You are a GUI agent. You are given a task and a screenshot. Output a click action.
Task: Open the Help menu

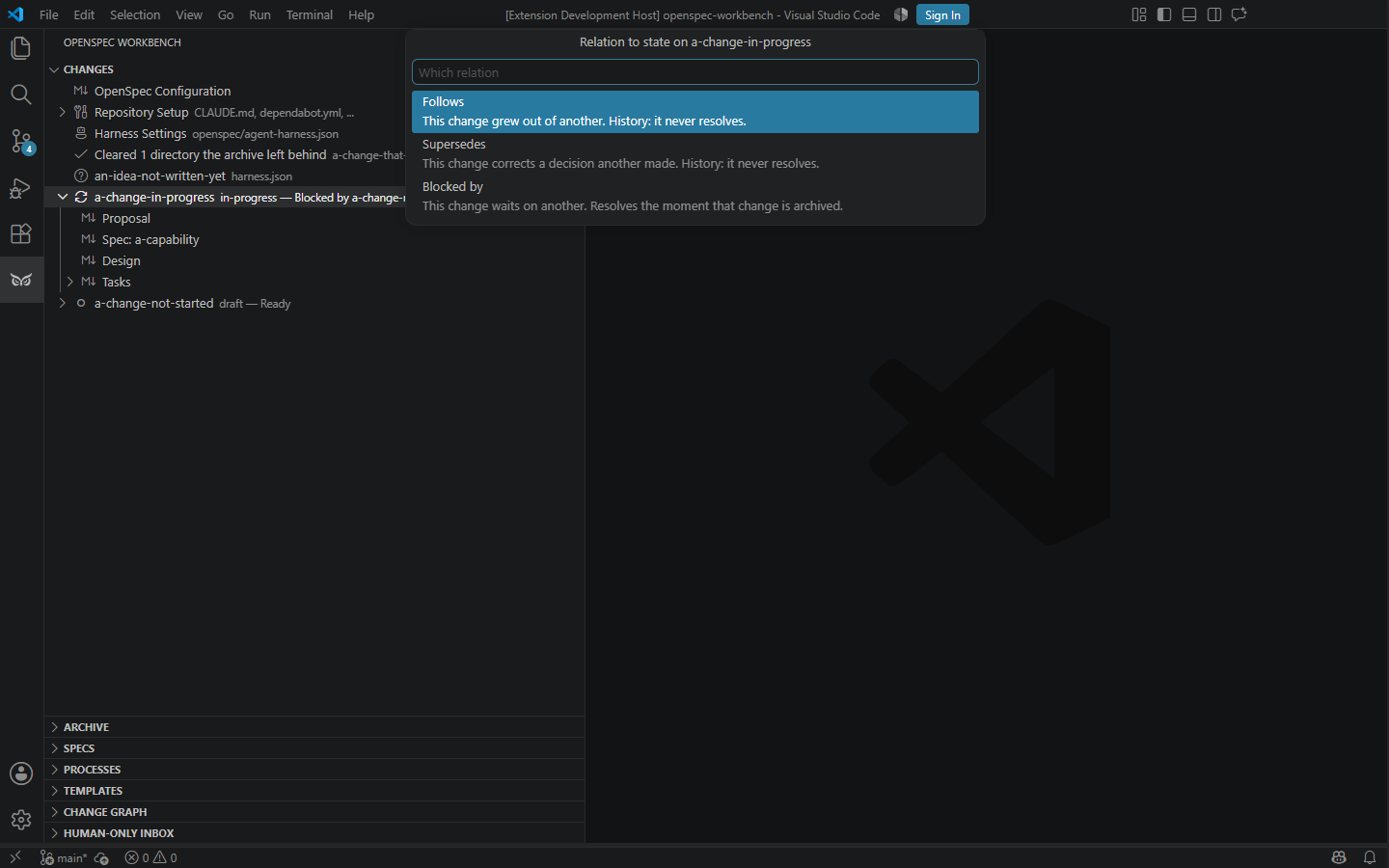pos(362,14)
